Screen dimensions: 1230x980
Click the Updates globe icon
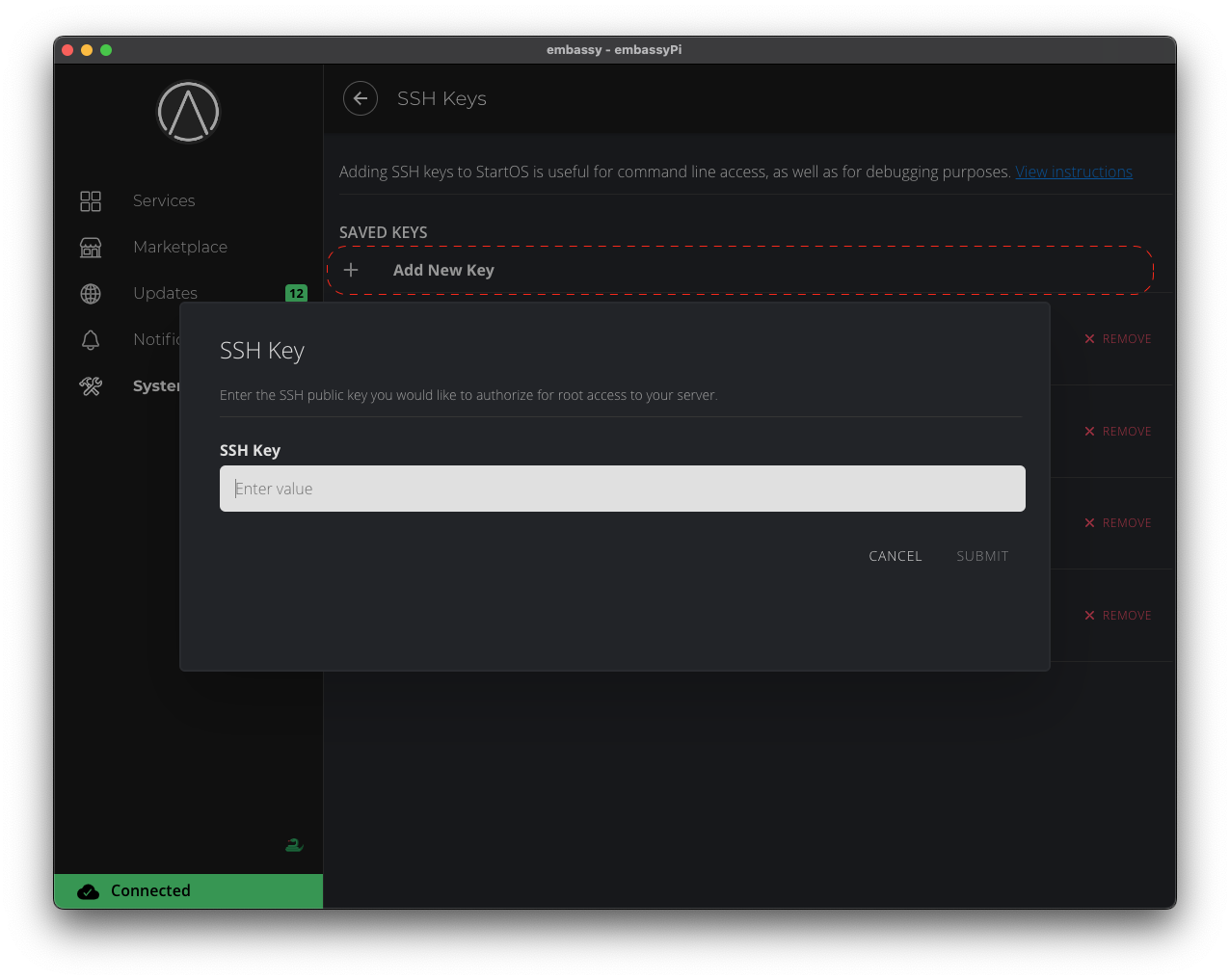tap(91, 294)
